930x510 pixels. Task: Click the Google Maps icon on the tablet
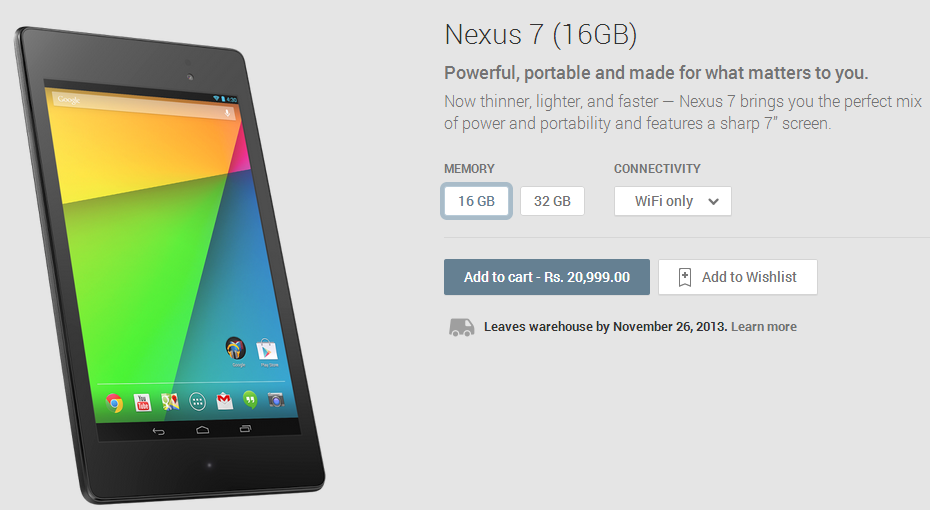pos(170,402)
